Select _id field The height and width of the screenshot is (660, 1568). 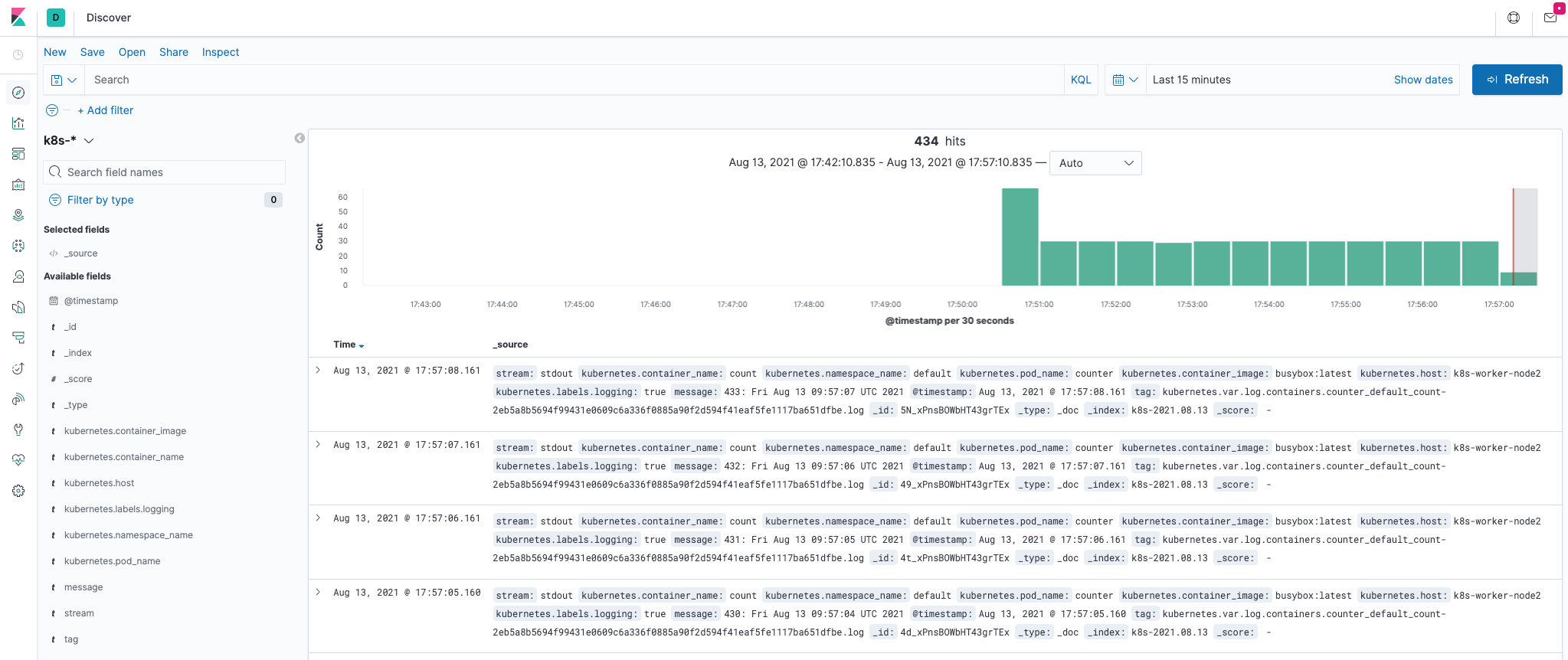coord(70,327)
